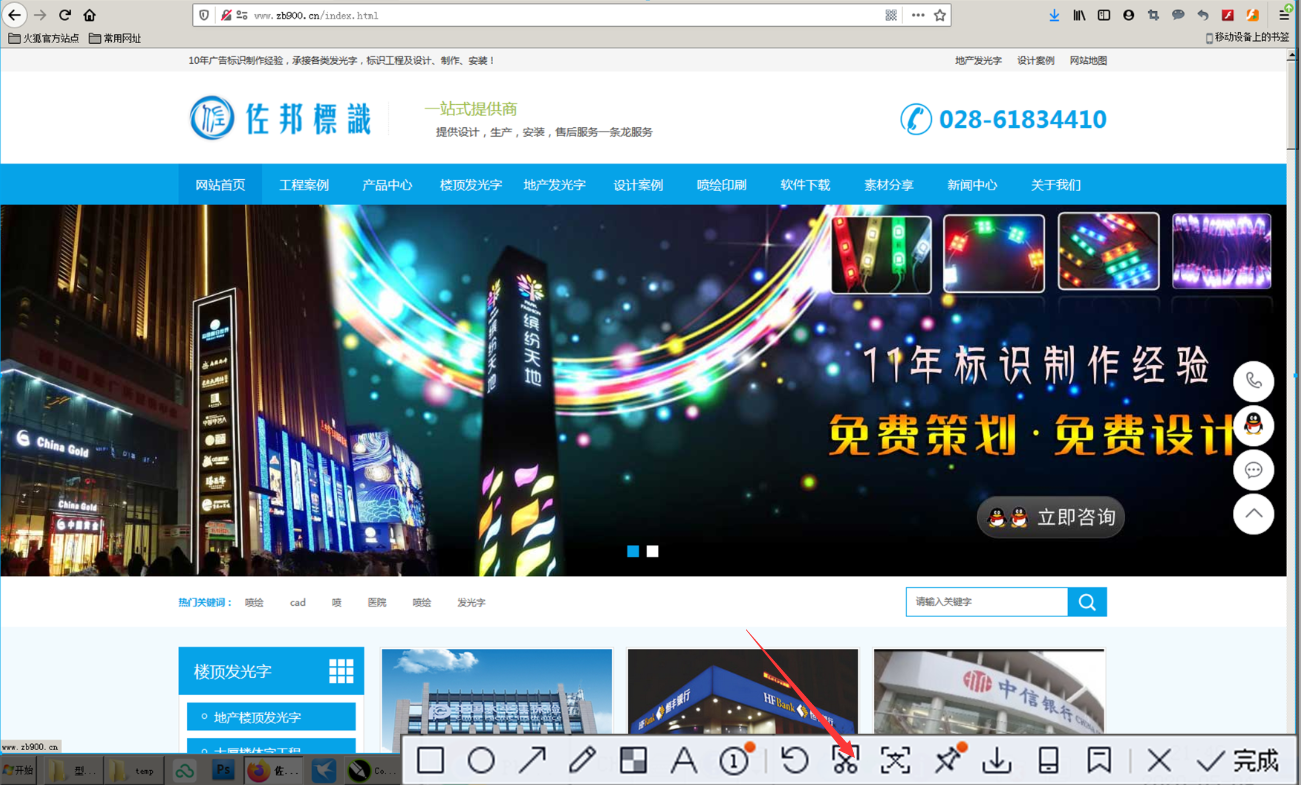Viewport: 1301px width, 785px height.
Task: Select the second slideshow indicator dot
Action: [653, 550]
